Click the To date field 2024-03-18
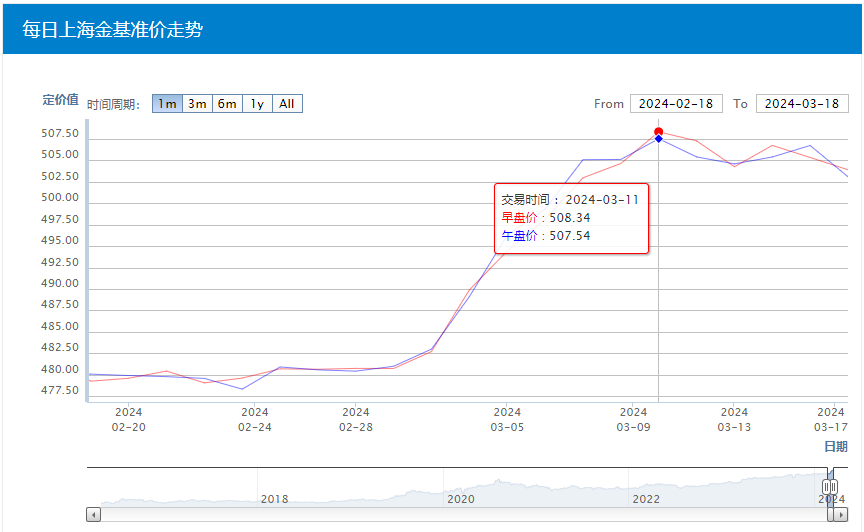 (802, 104)
